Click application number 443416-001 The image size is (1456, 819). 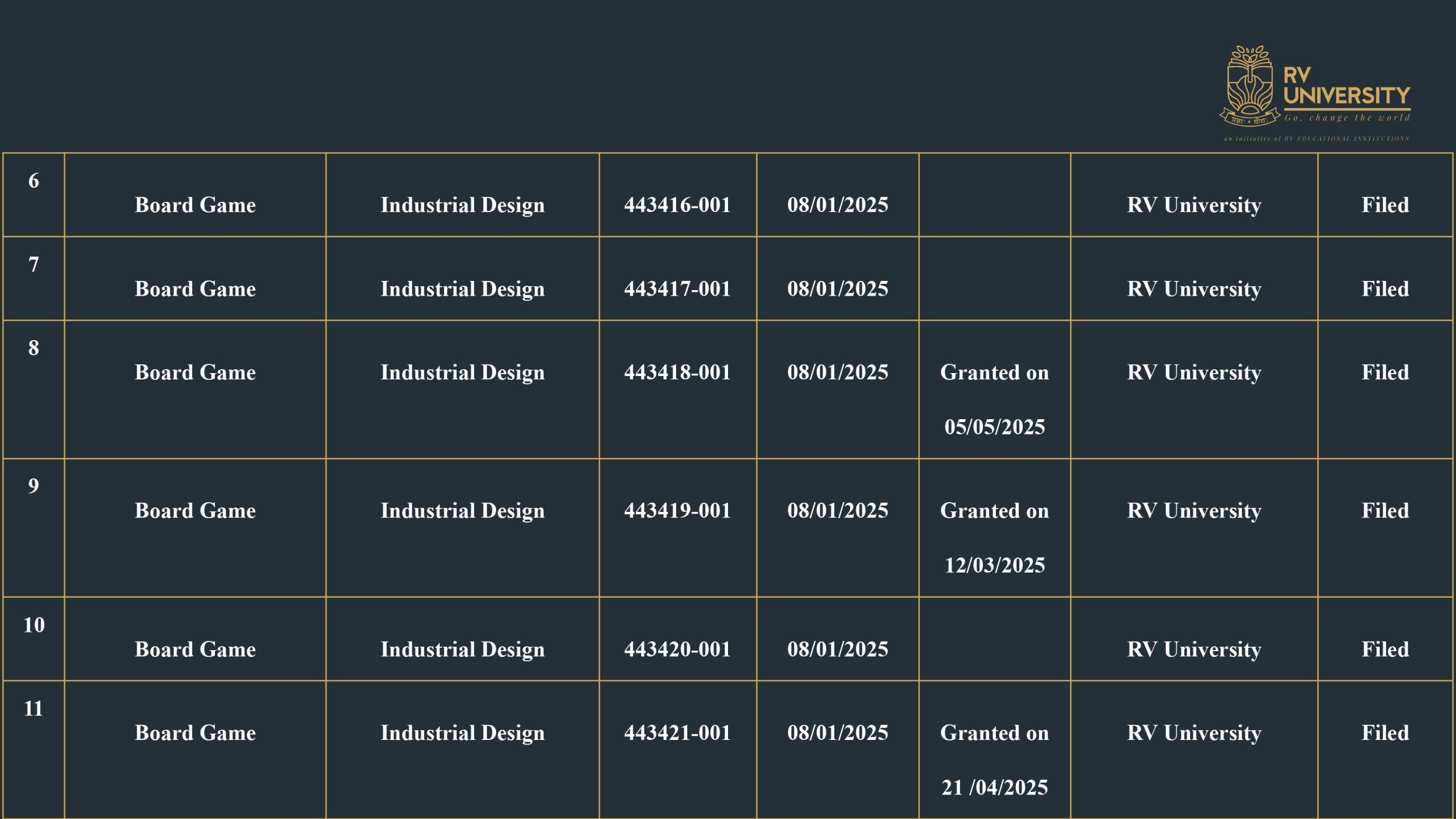click(677, 205)
